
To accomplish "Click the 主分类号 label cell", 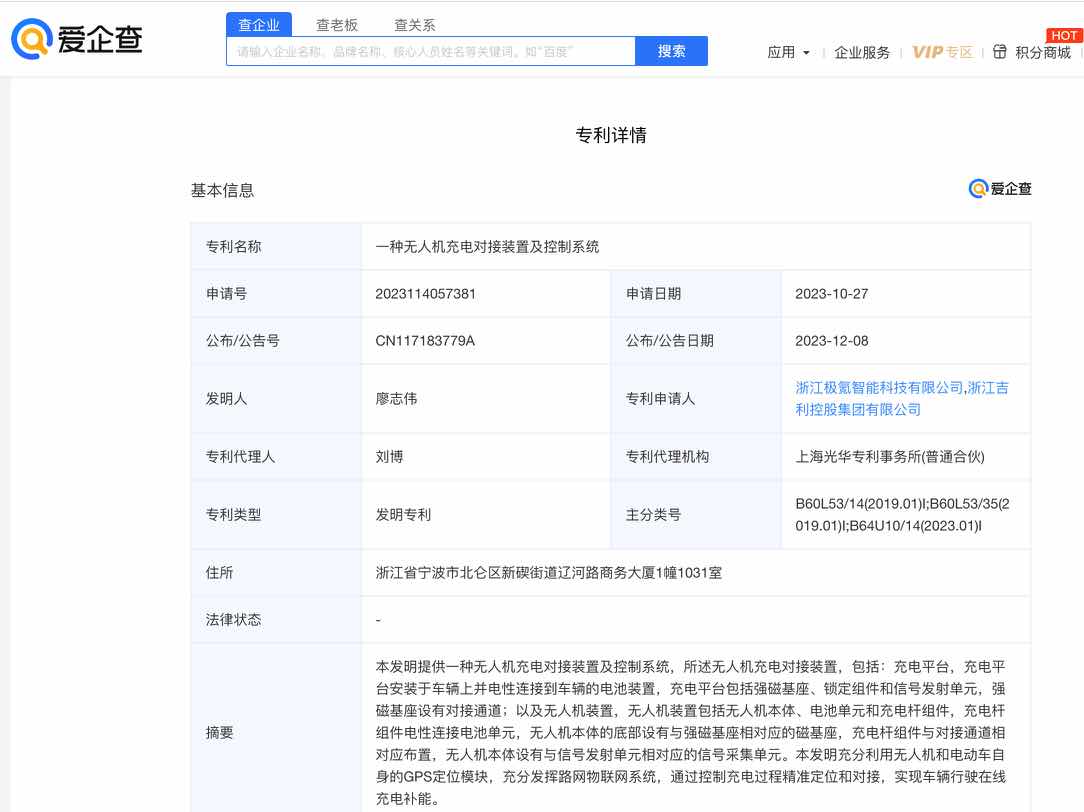I will 695,515.
